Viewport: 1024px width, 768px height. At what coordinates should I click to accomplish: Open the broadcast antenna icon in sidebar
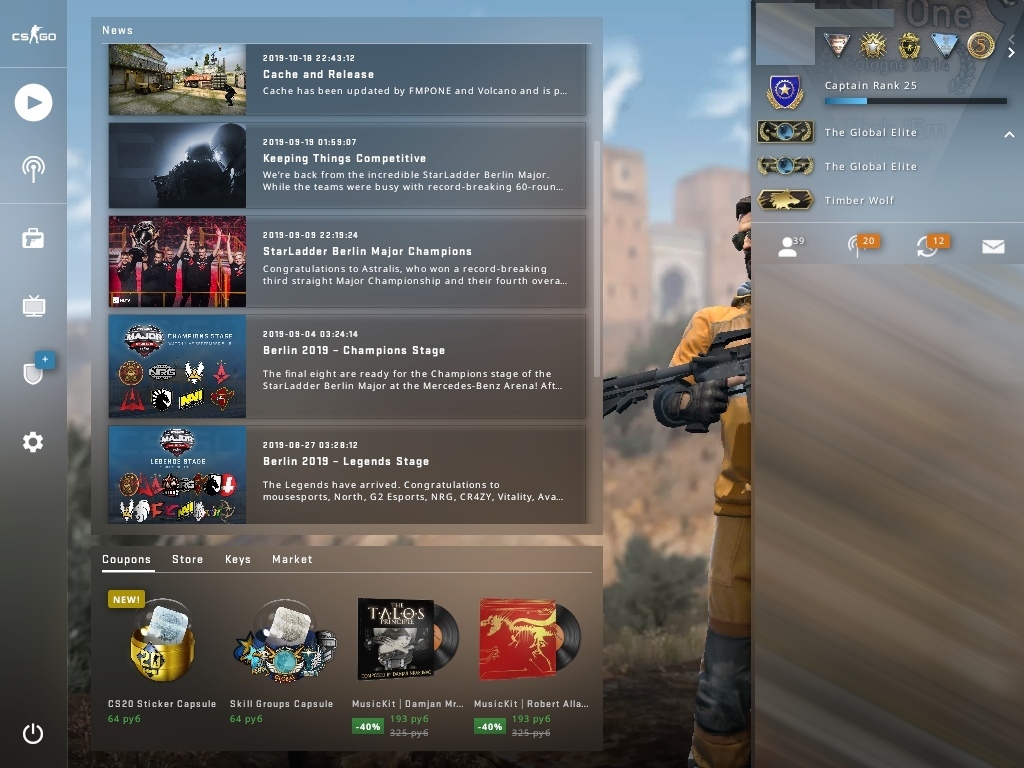(x=33, y=169)
